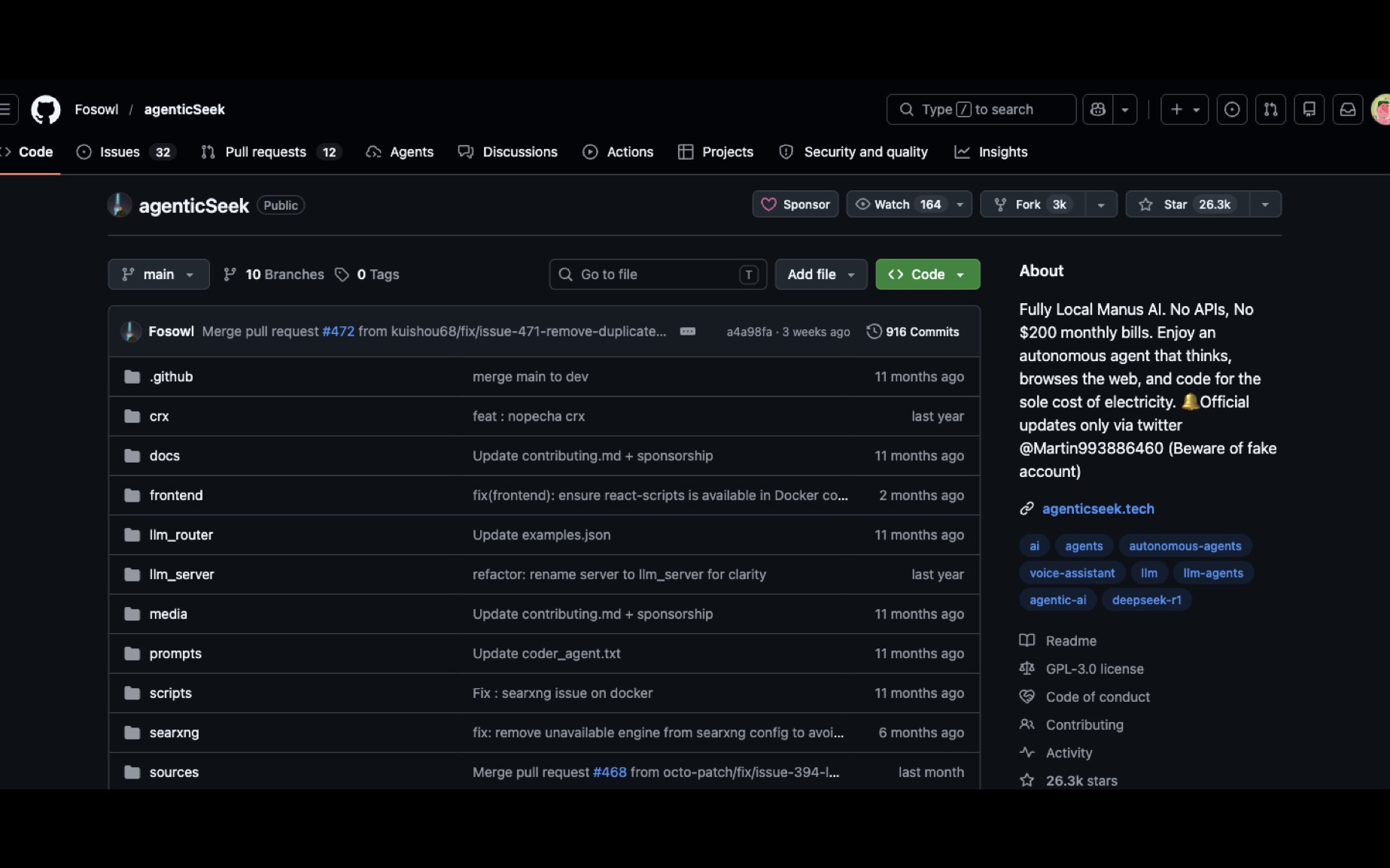Open the Projects tab

pyautogui.click(x=716, y=152)
